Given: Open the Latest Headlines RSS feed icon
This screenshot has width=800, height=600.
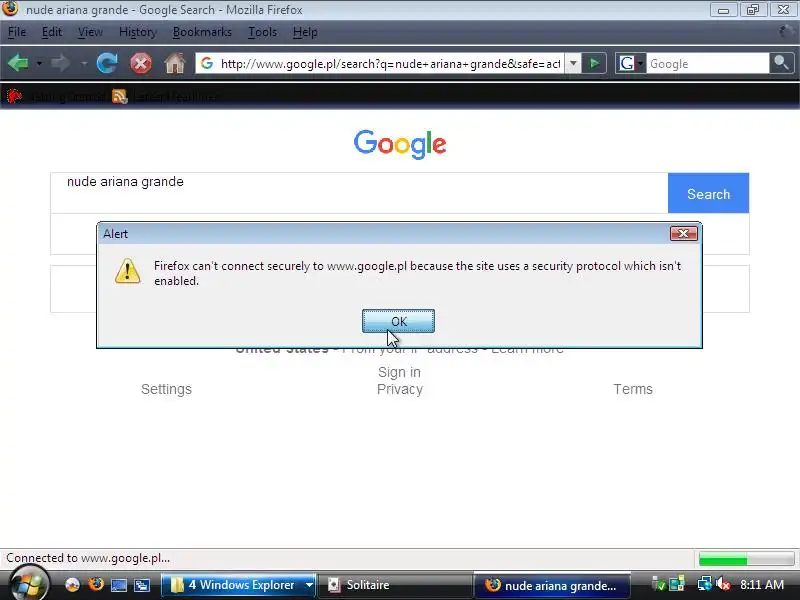Looking at the screenshot, I should pyautogui.click(x=119, y=96).
